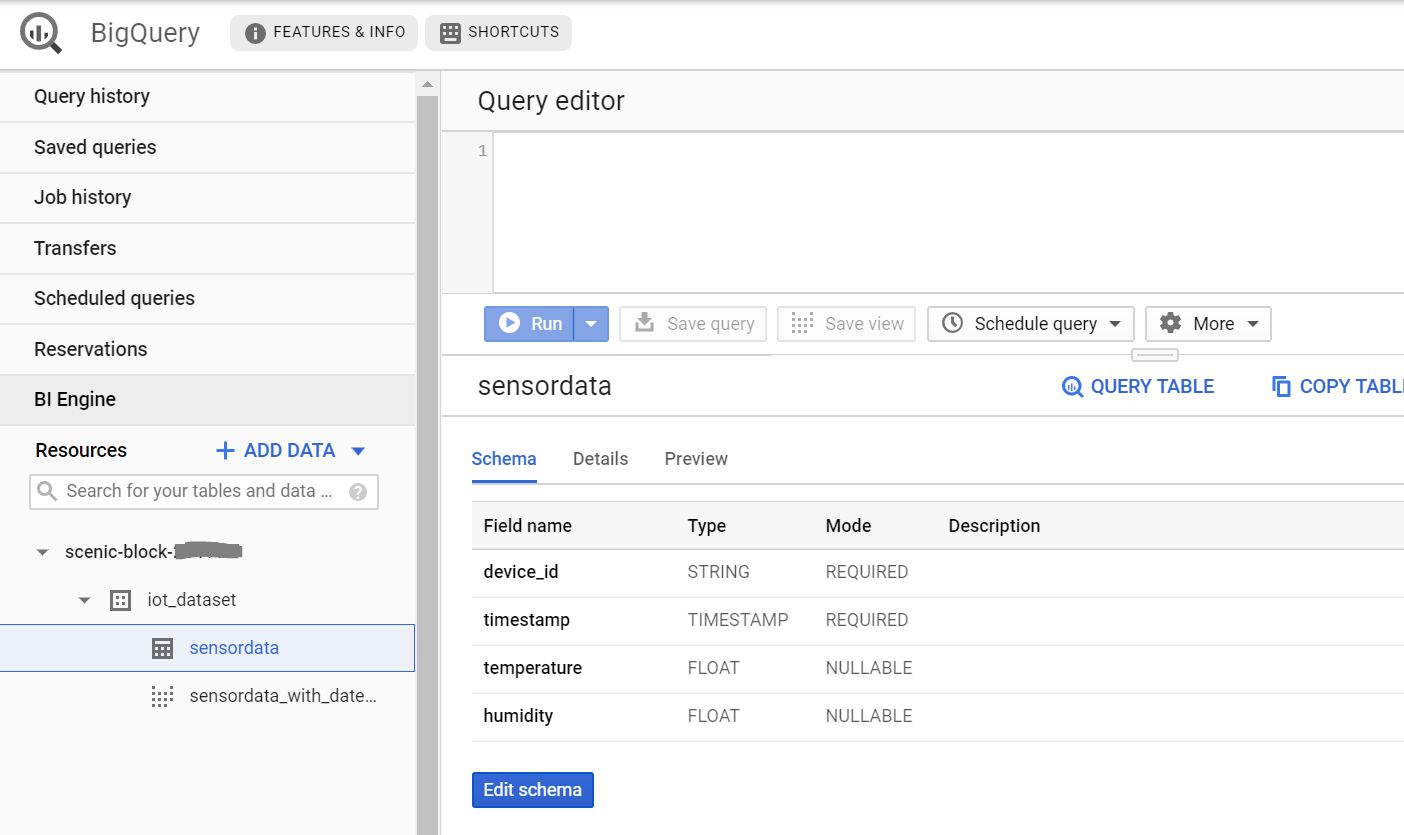
Task: Select sensordata table in tree
Action: coord(207,648)
